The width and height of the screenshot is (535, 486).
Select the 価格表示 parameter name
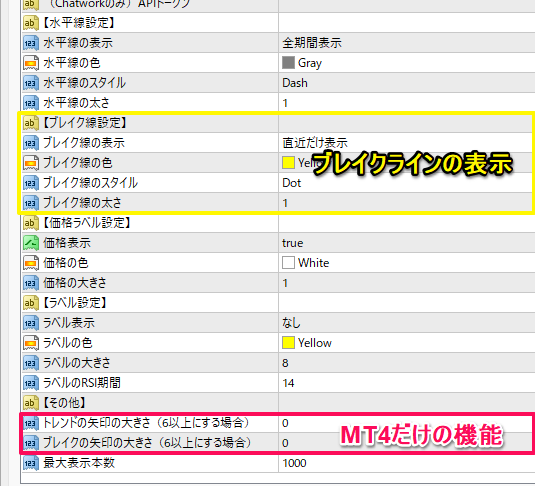(x=67, y=243)
